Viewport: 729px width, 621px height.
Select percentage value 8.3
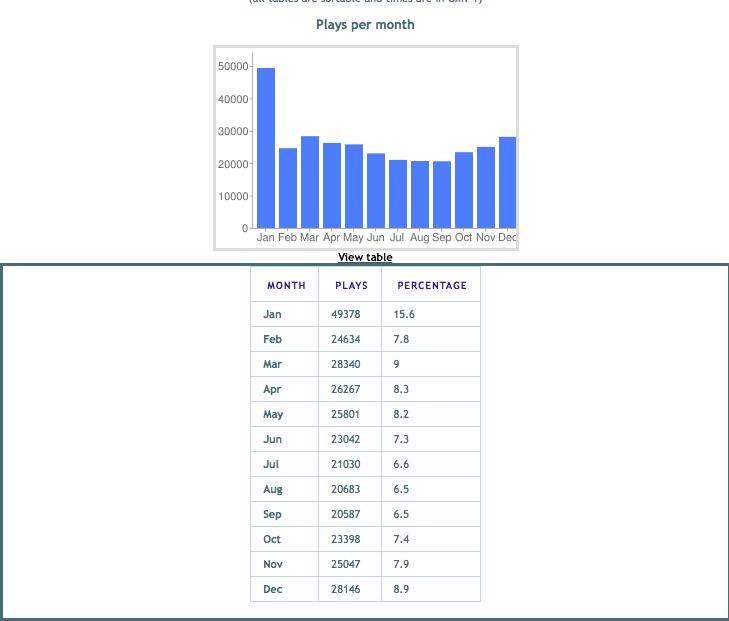401,390
